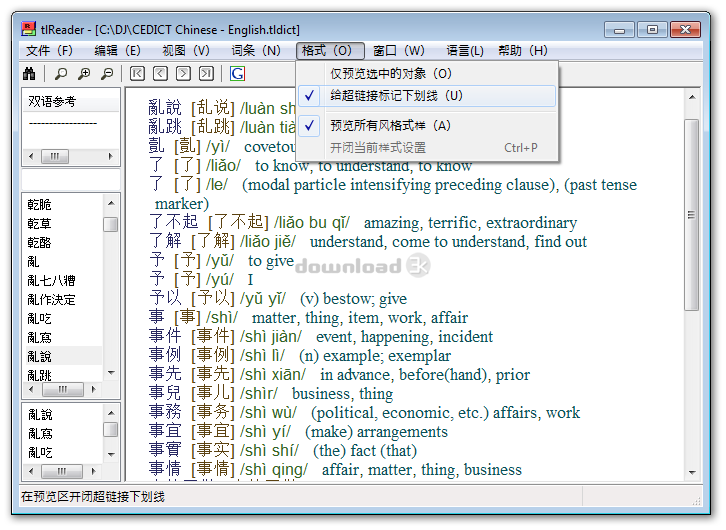Select 仅预览选中的对象 (O) menu entry
726x530 pixels.
(427, 74)
